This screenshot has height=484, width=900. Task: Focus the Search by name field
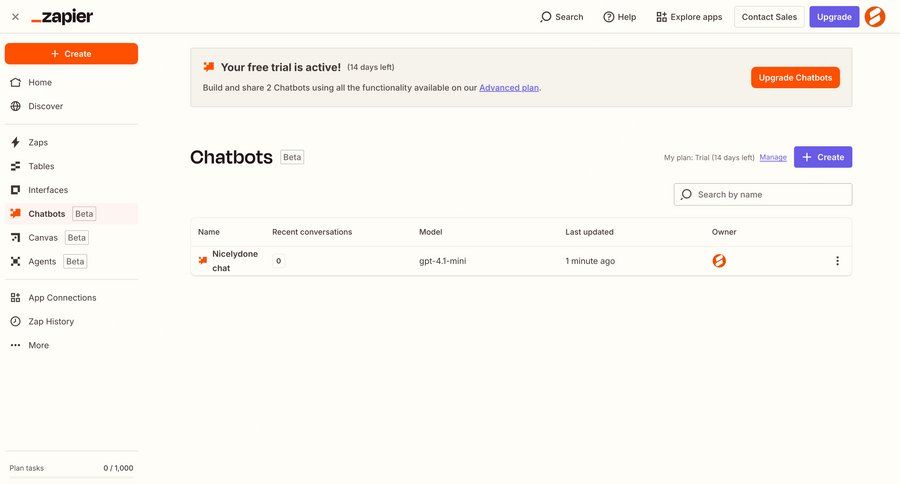tap(763, 195)
